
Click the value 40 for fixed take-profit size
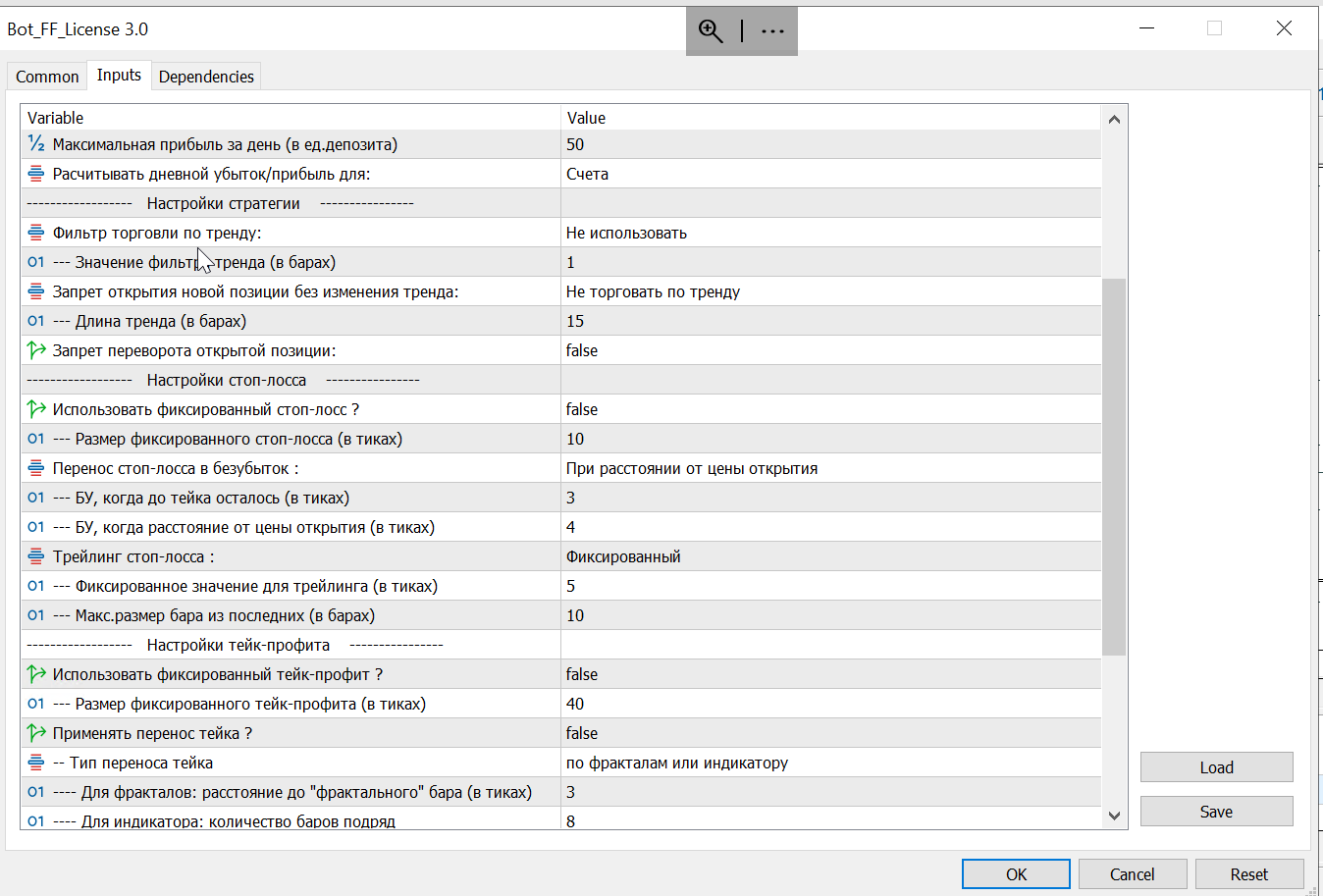click(575, 704)
